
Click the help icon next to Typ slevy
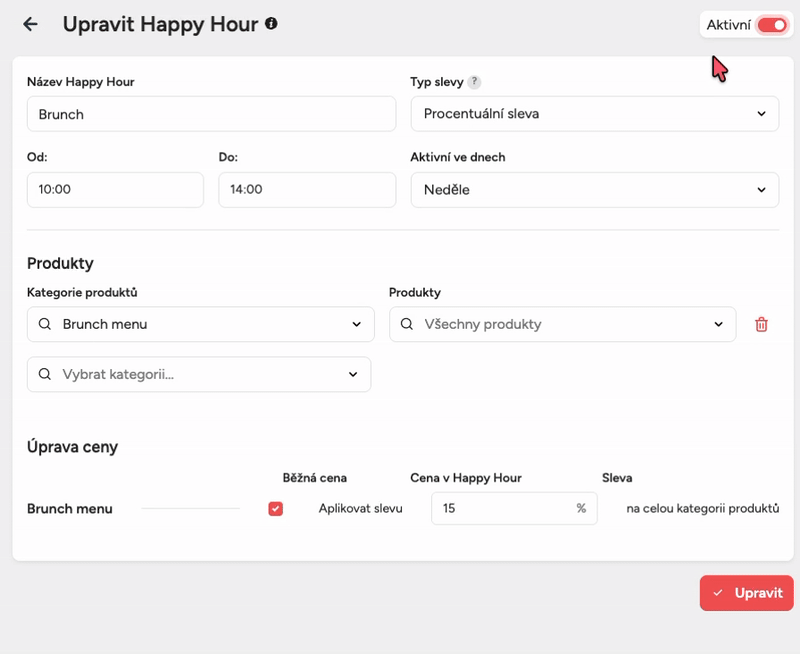474,82
